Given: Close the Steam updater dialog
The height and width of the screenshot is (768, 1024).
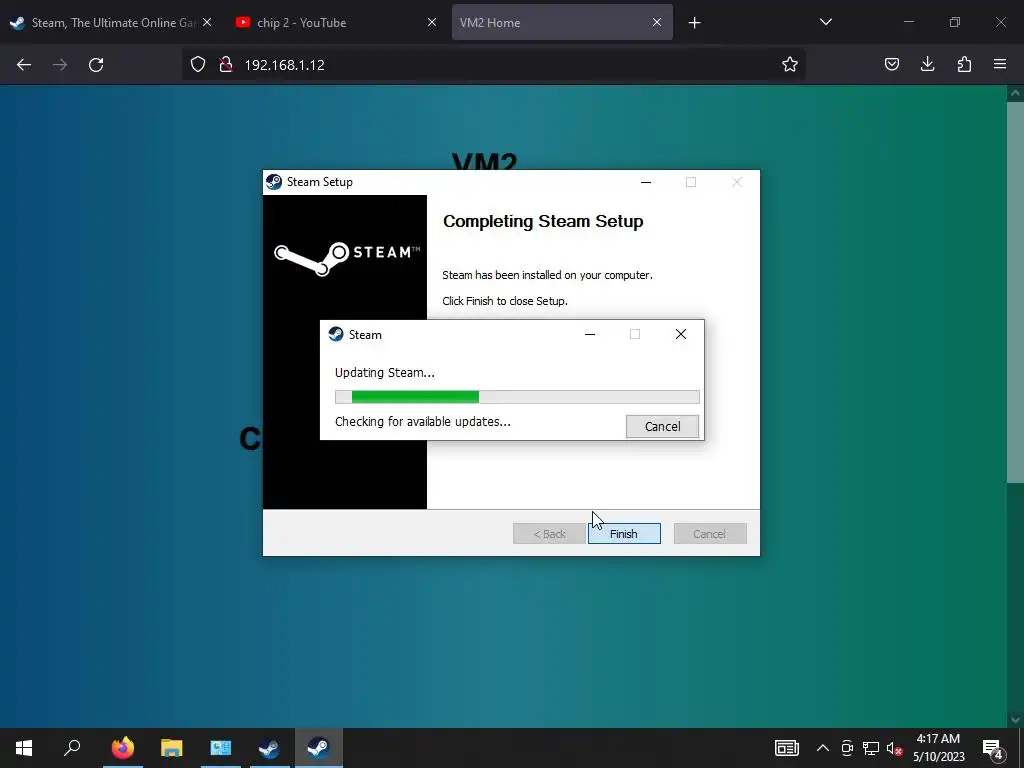Looking at the screenshot, I should 680,334.
